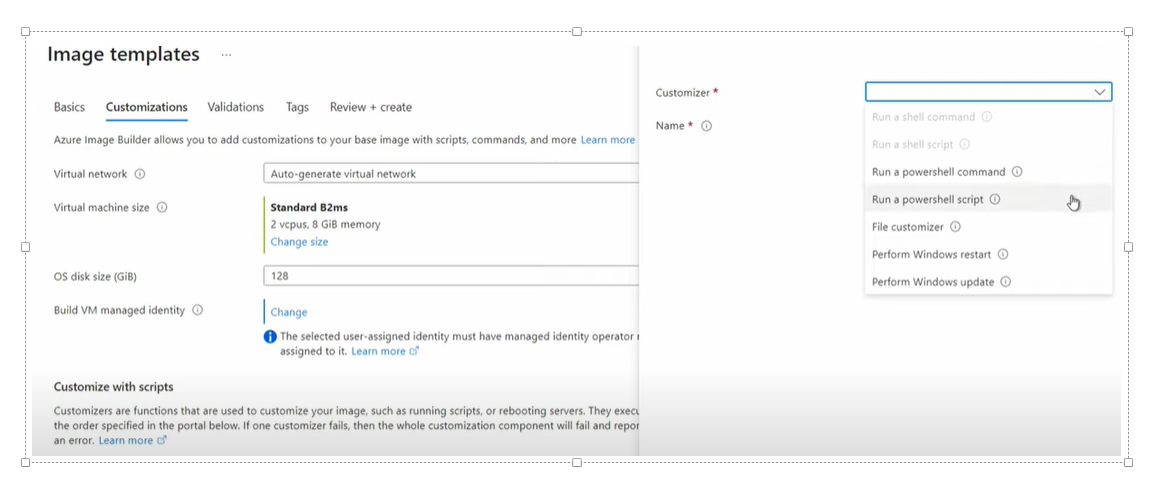
Task: Open Learn more link after Azure Image Builder description
Action: coord(607,140)
